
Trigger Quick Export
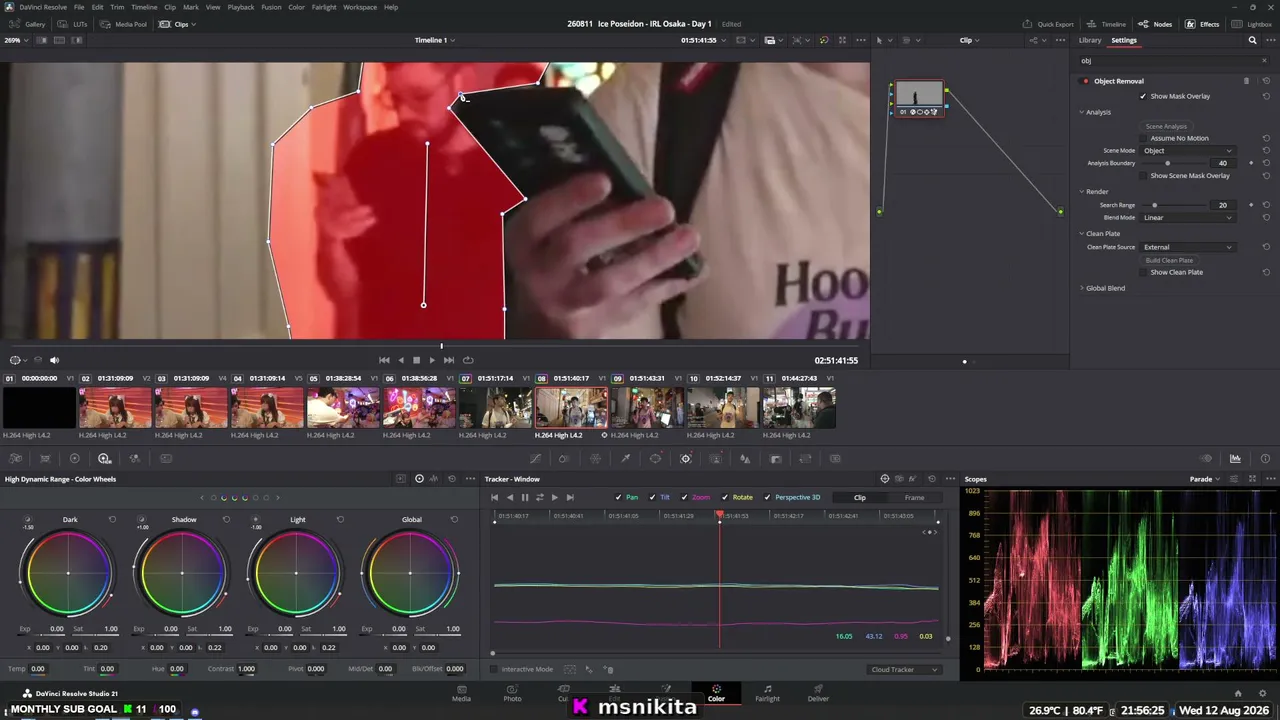1049,24
